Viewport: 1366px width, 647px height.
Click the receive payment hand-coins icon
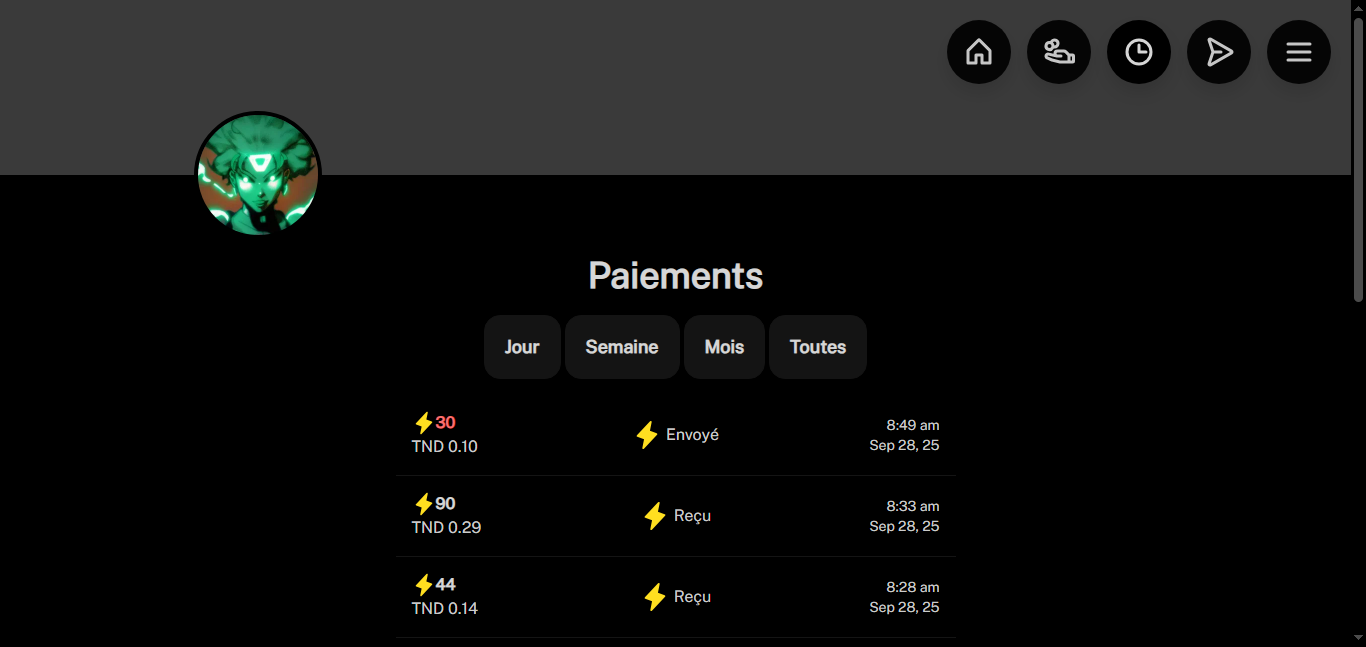point(1059,52)
